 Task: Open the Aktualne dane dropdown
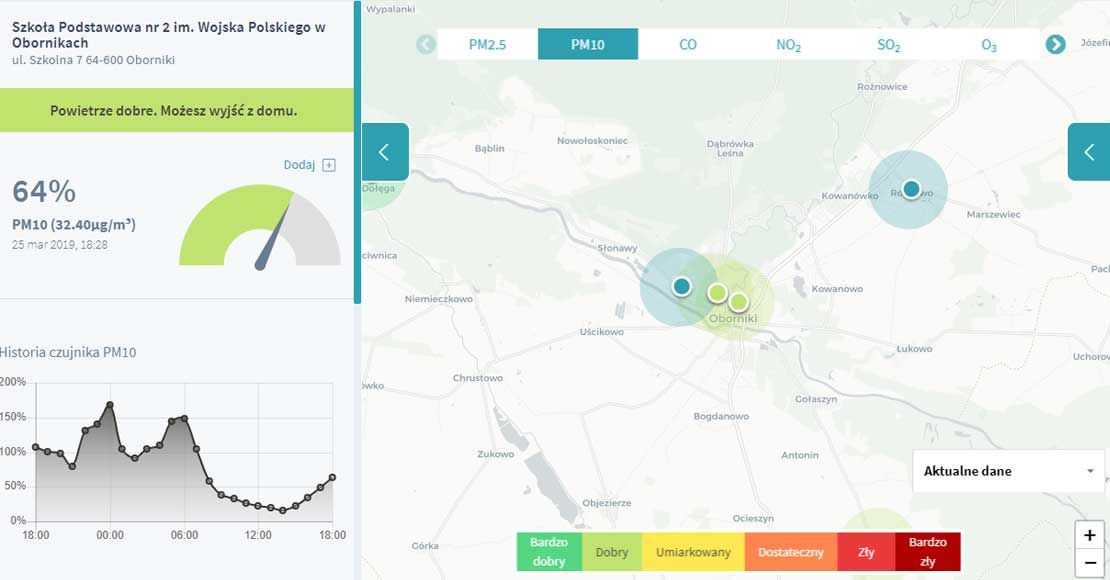click(x=1007, y=471)
